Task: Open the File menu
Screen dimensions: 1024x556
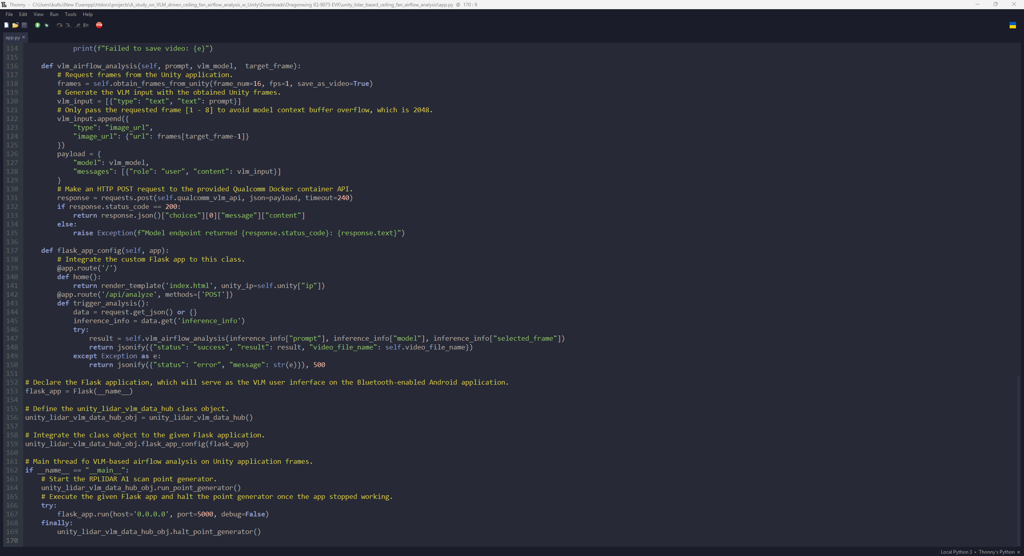Action: point(9,14)
